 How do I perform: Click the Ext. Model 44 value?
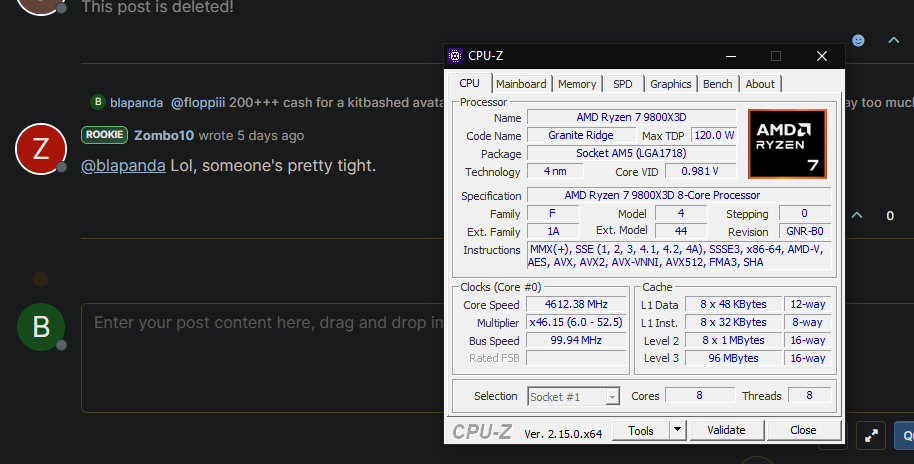tap(681, 231)
